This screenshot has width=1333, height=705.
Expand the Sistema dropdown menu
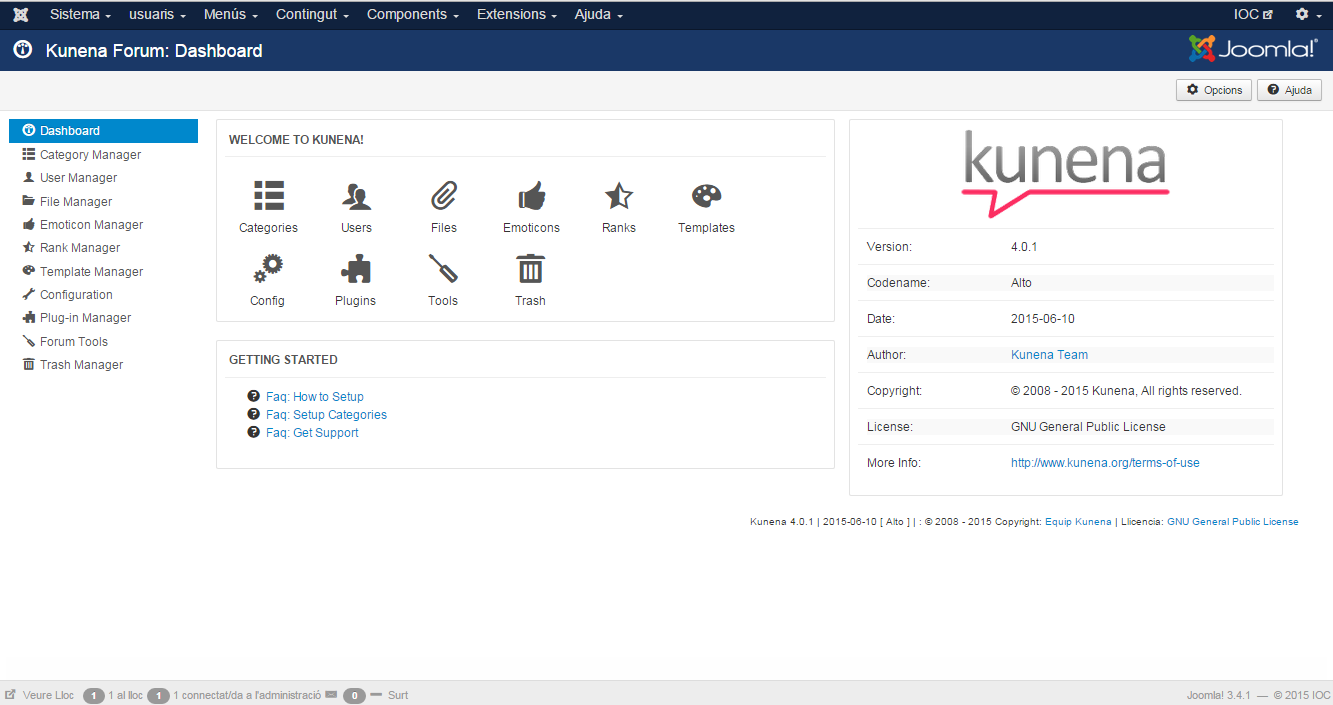[x=80, y=15]
